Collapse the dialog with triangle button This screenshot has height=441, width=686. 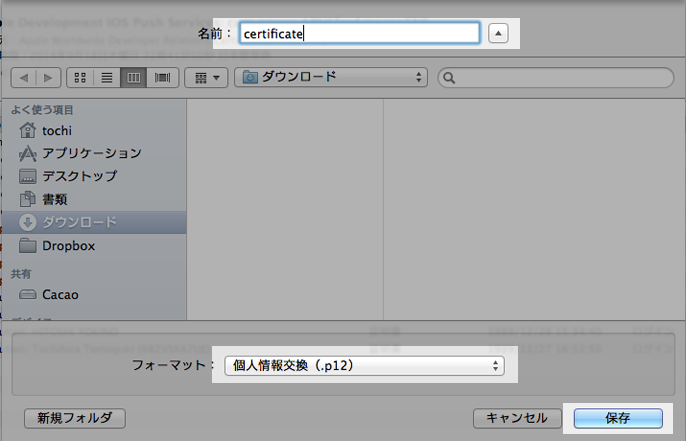pos(498,33)
